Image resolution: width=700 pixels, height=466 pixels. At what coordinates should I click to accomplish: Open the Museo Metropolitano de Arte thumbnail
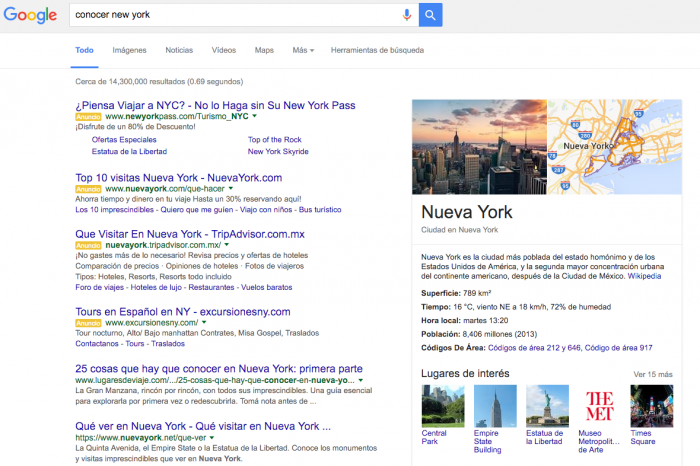[600, 405]
